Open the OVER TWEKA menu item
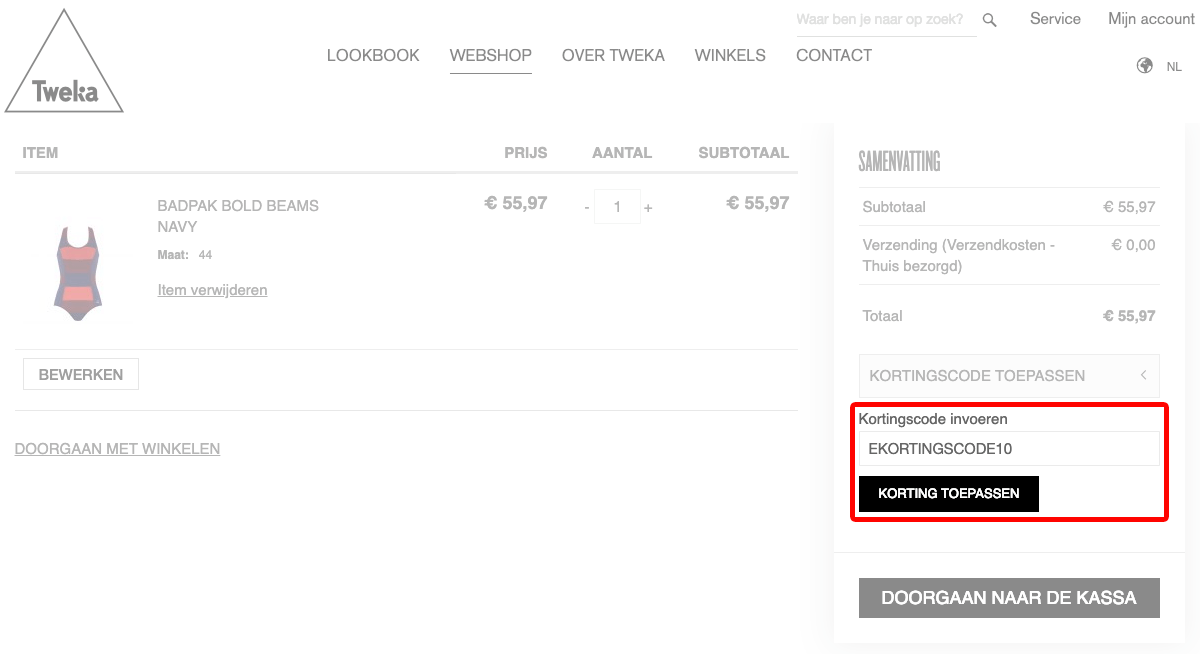The height and width of the screenshot is (654, 1200). [613, 56]
